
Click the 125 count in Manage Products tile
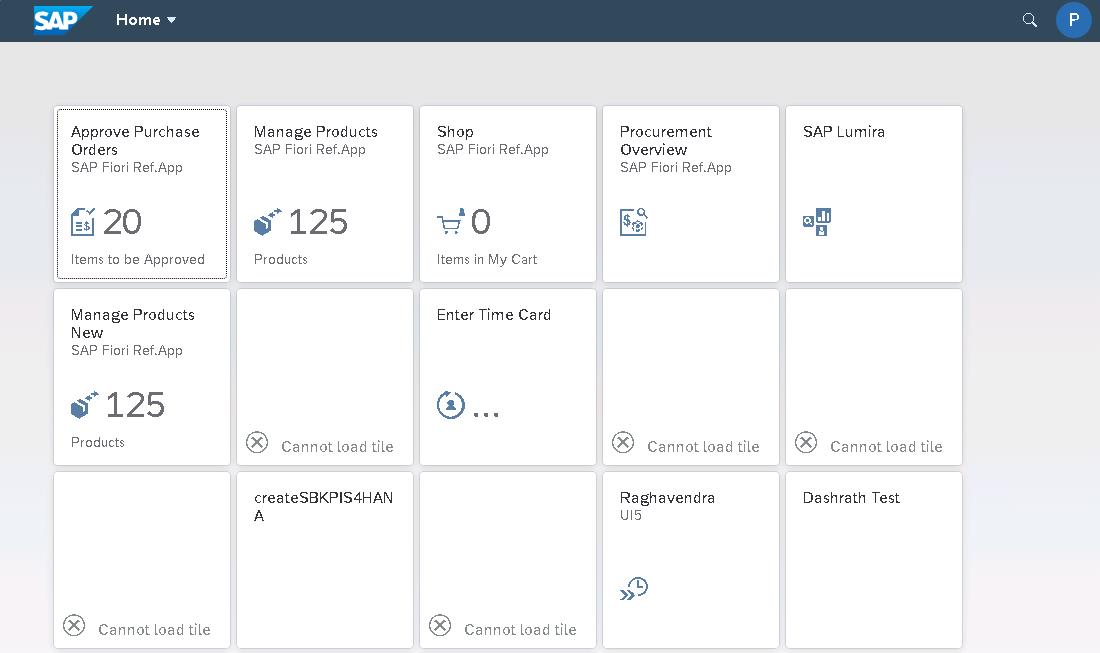(318, 222)
